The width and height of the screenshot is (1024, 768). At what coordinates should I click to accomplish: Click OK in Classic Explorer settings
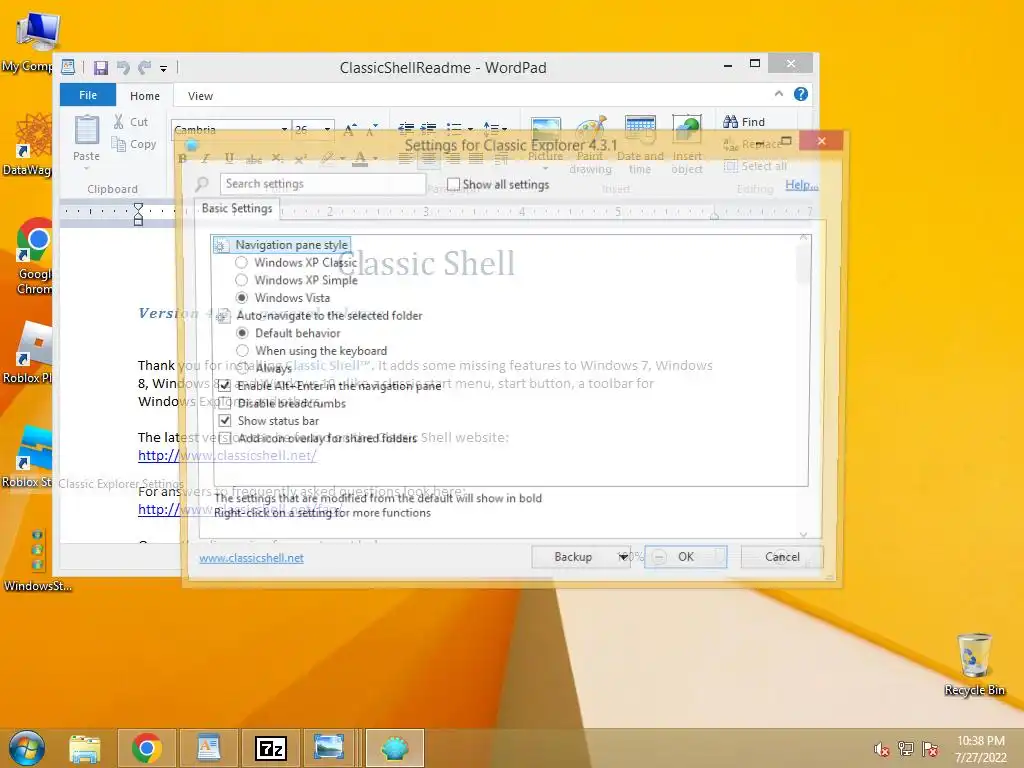pos(686,557)
